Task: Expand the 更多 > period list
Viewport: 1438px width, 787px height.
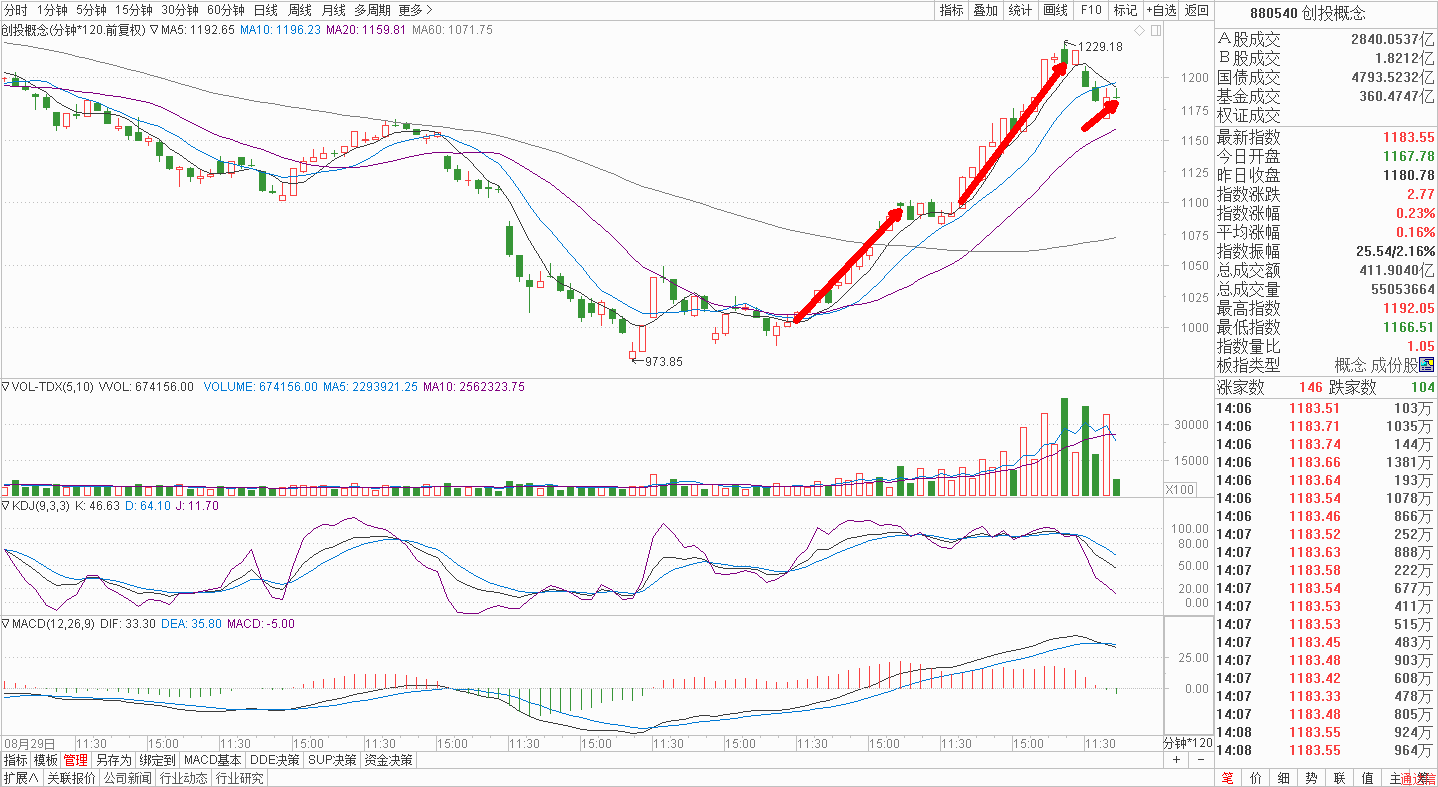Action: pos(415,10)
